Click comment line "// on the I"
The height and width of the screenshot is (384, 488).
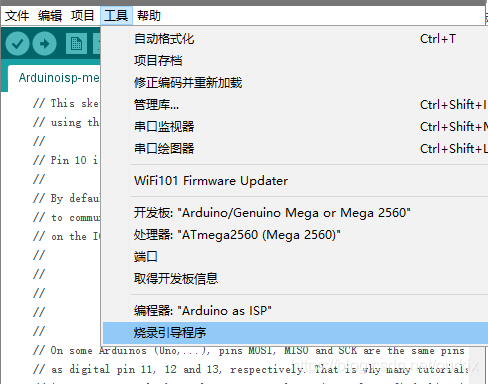pyautogui.click(x=66, y=236)
